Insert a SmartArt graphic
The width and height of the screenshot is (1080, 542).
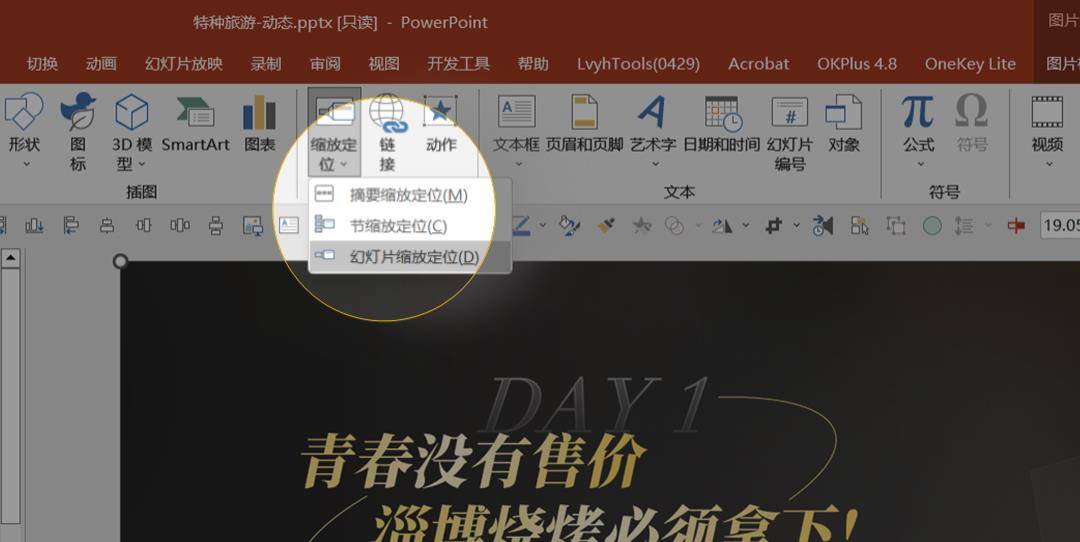click(x=196, y=125)
